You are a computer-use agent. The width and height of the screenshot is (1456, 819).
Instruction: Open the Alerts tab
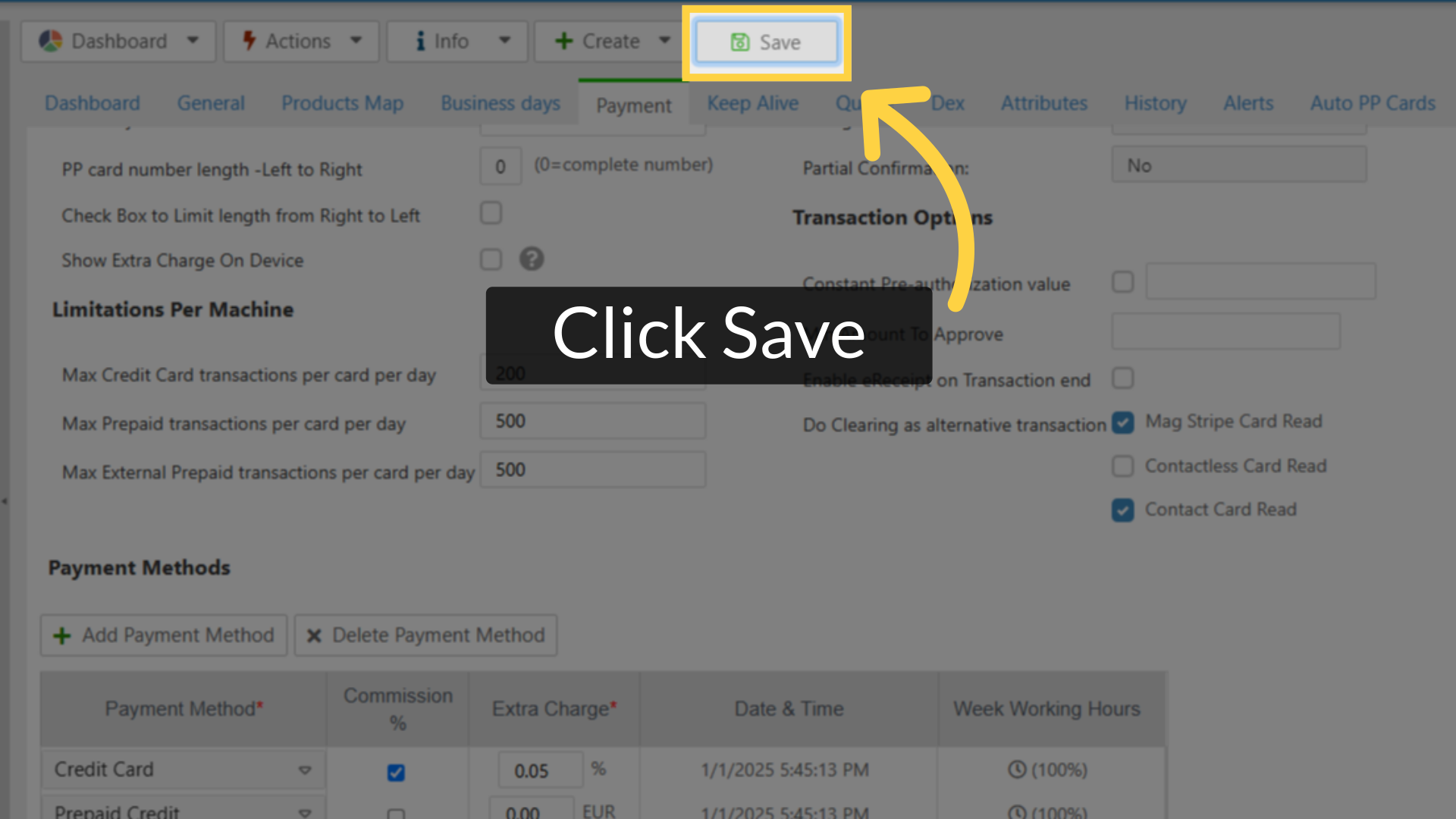[x=1248, y=103]
